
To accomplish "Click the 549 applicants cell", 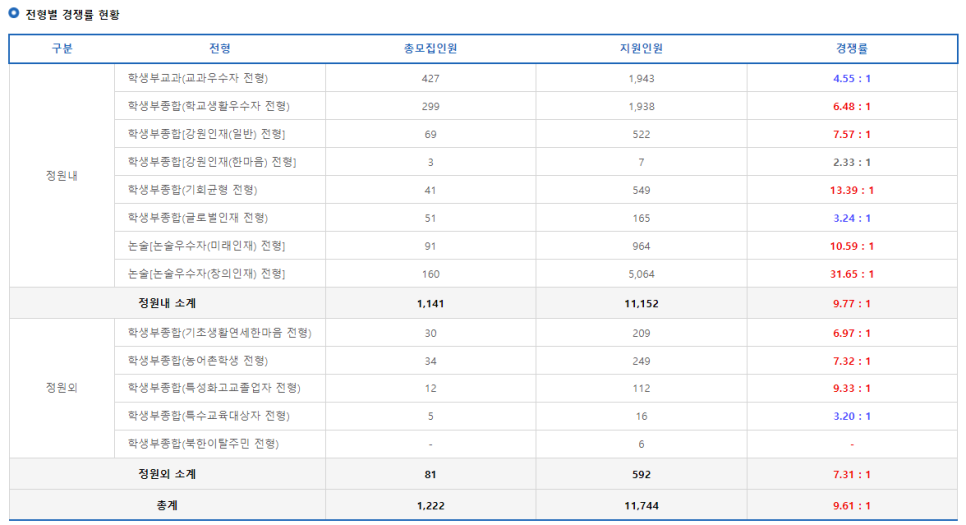I will [x=641, y=190].
